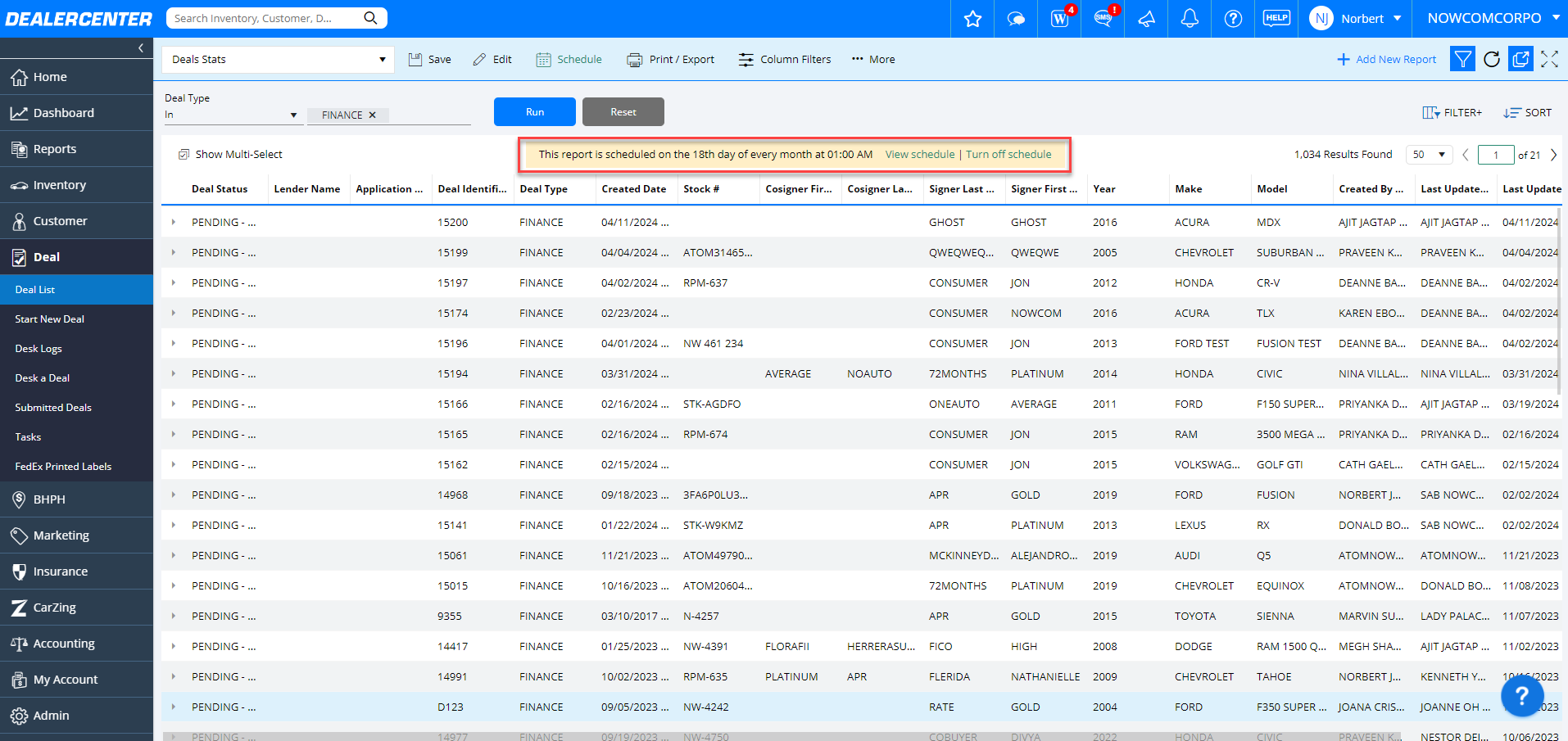Open Submitted Deals submenu item
The height and width of the screenshot is (741, 1568).
tap(76, 408)
